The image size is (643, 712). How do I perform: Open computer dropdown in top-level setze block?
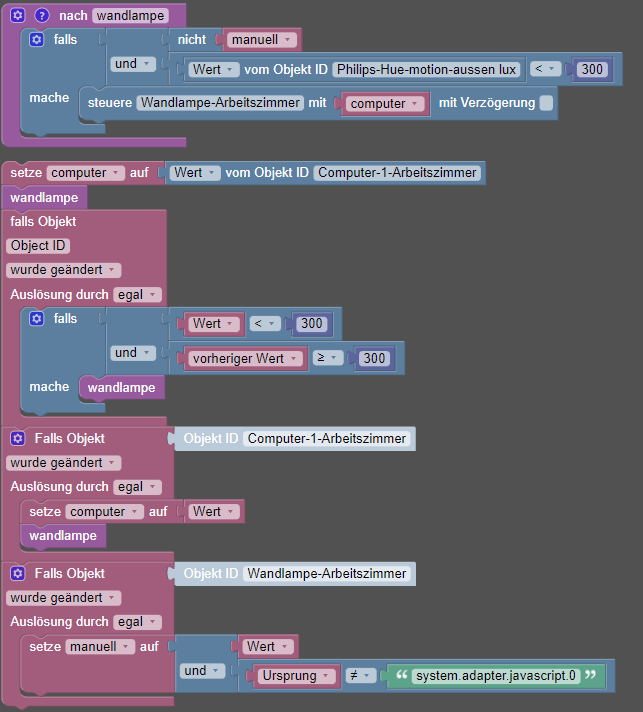click(85, 173)
